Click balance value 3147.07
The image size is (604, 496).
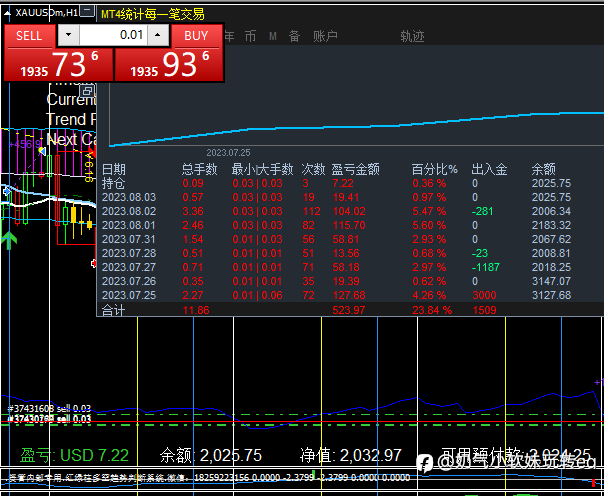coord(551,281)
